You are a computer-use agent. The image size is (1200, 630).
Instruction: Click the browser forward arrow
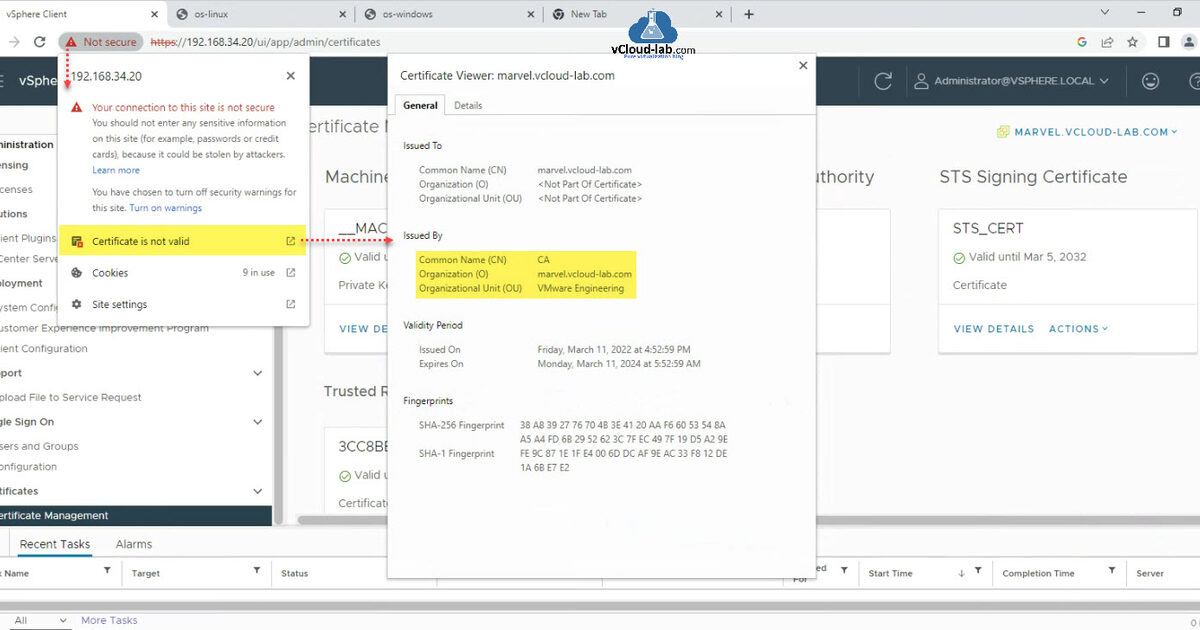click(x=14, y=42)
